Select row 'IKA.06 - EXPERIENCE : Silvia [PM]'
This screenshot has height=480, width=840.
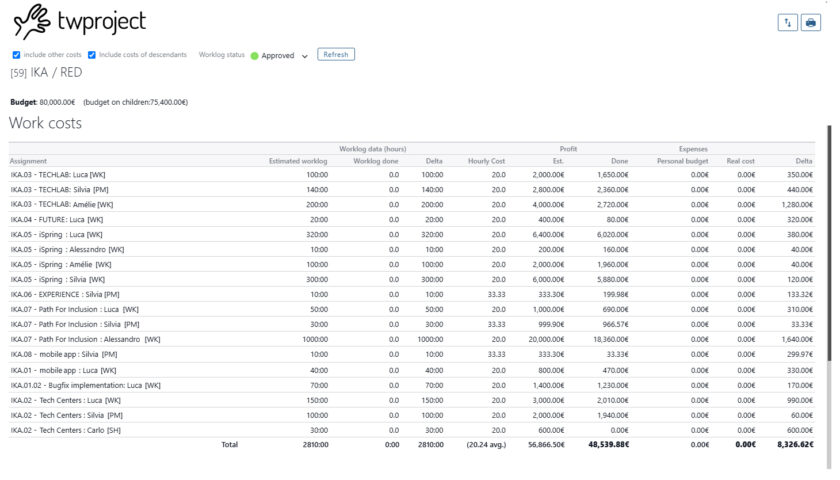tap(411, 295)
